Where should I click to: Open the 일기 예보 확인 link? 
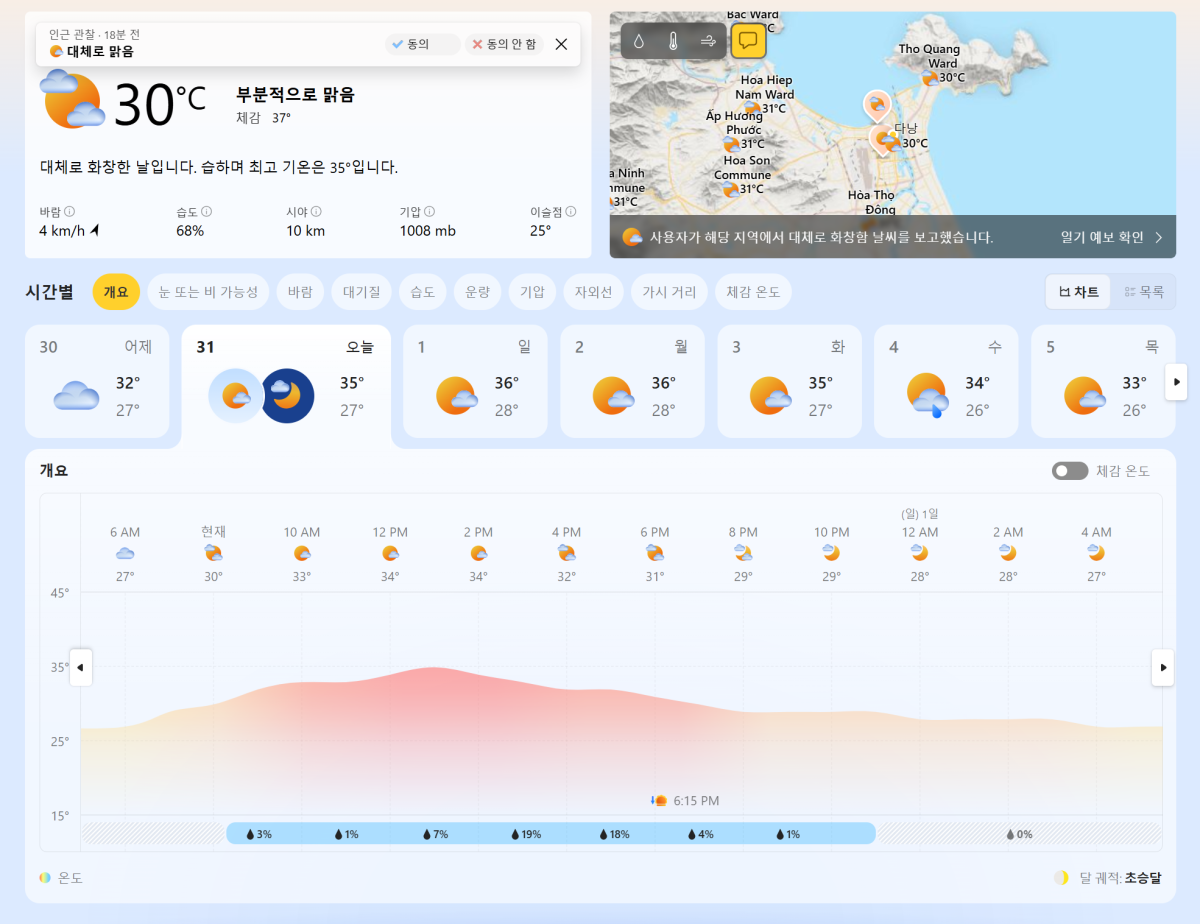click(1112, 237)
